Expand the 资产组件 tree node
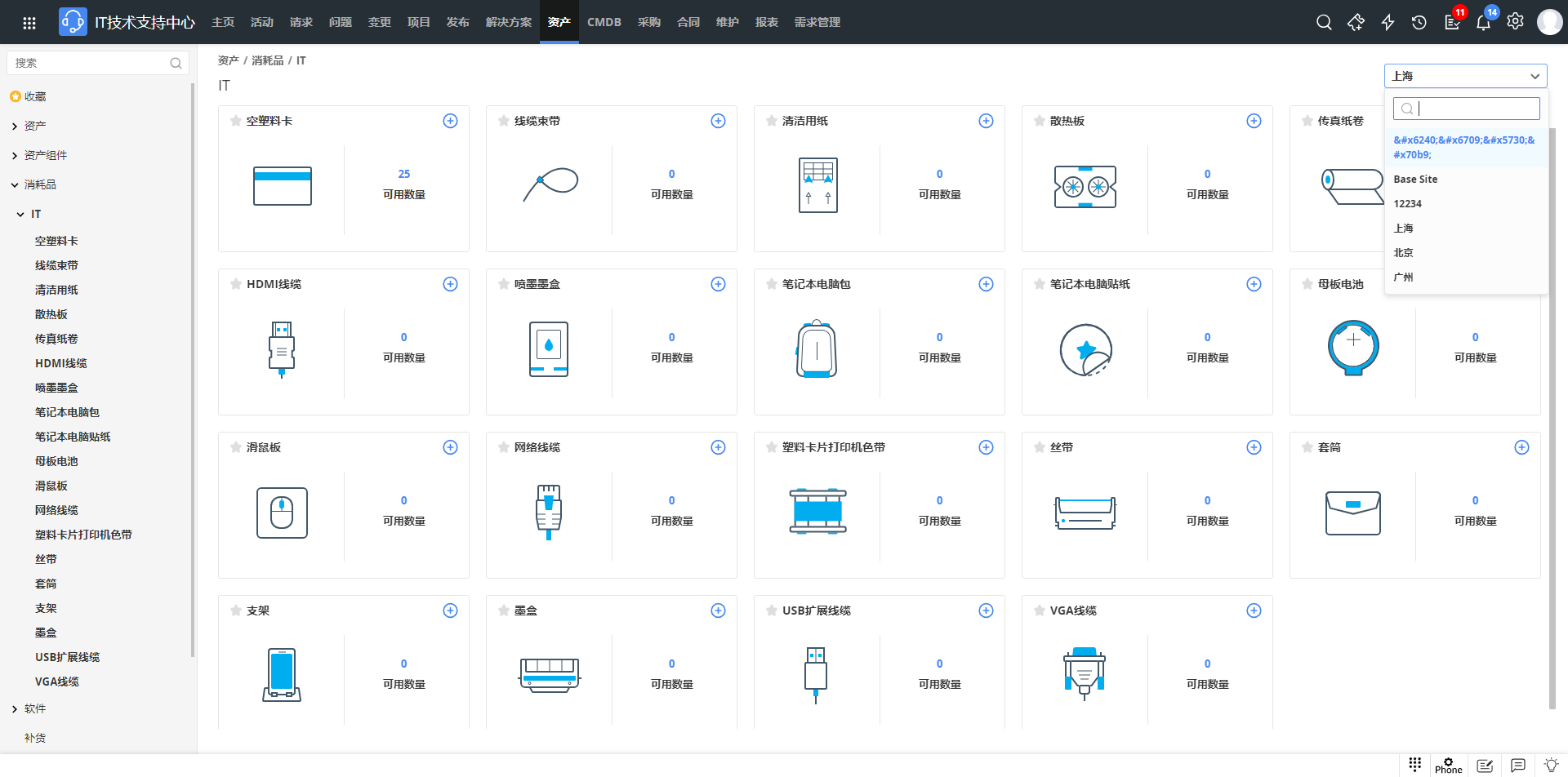1568x777 pixels. pyautogui.click(x=15, y=156)
